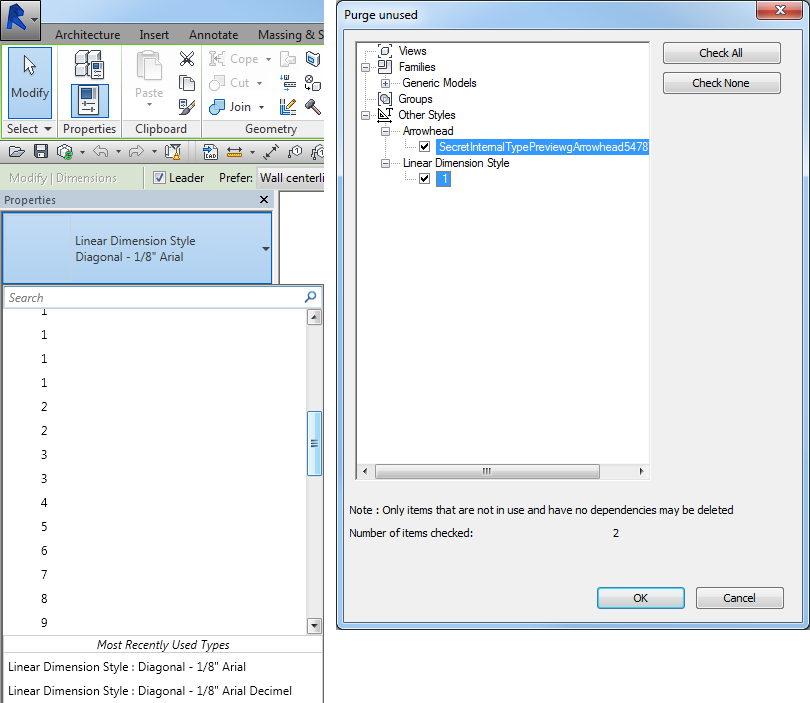Collapse the Arrowhead tree node
This screenshot has width=810, height=703.
(385, 131)
